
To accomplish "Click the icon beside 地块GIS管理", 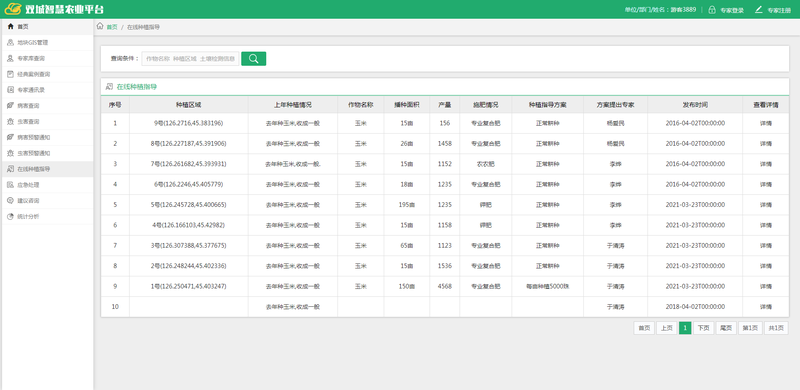I will [10, 42].
